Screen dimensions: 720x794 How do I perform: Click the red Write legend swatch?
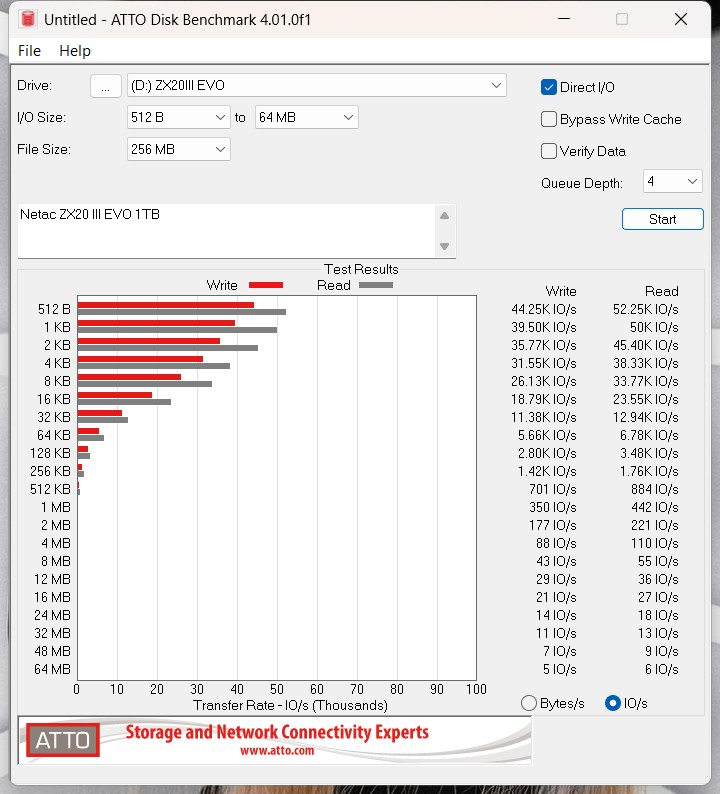pyautogui.click(x=266, y=285)
